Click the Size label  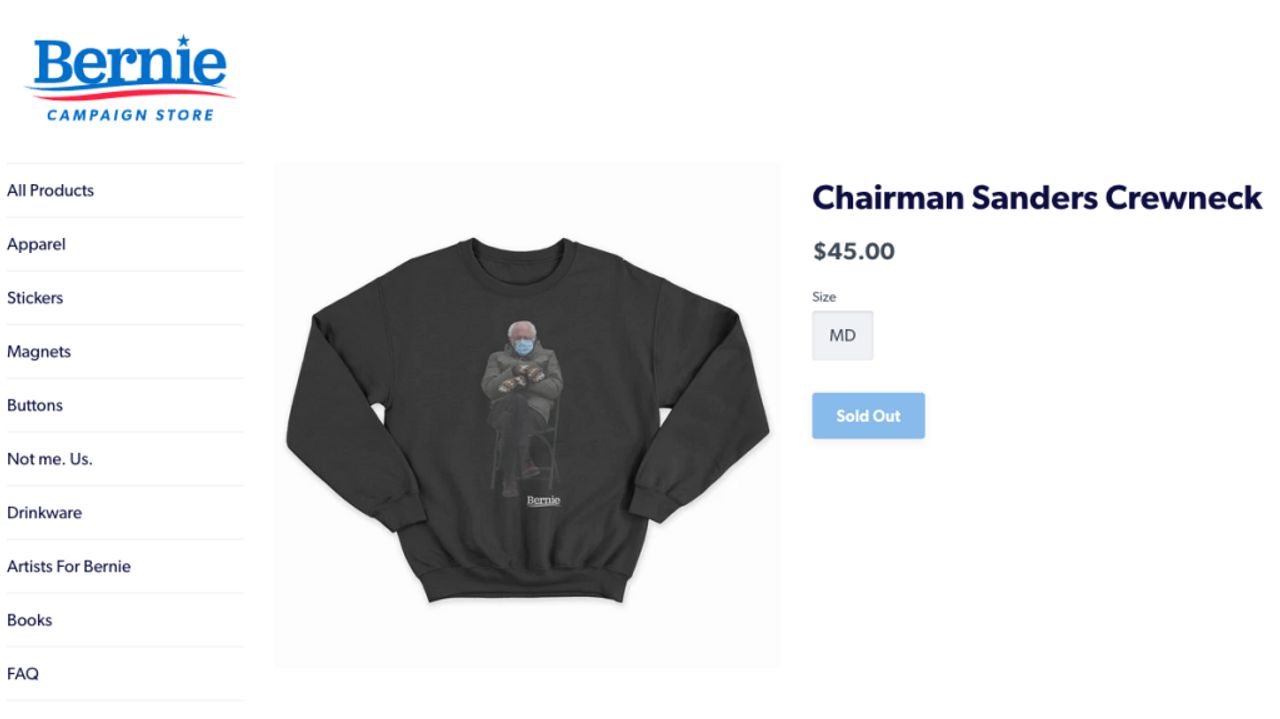[824, 297]
